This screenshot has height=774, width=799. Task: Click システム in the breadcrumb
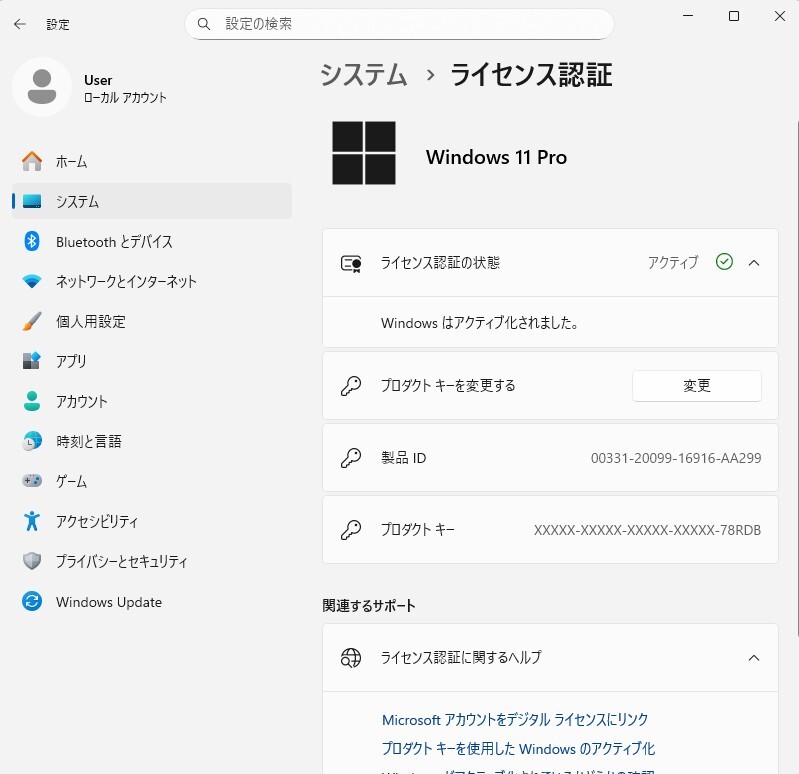[364, 75]
